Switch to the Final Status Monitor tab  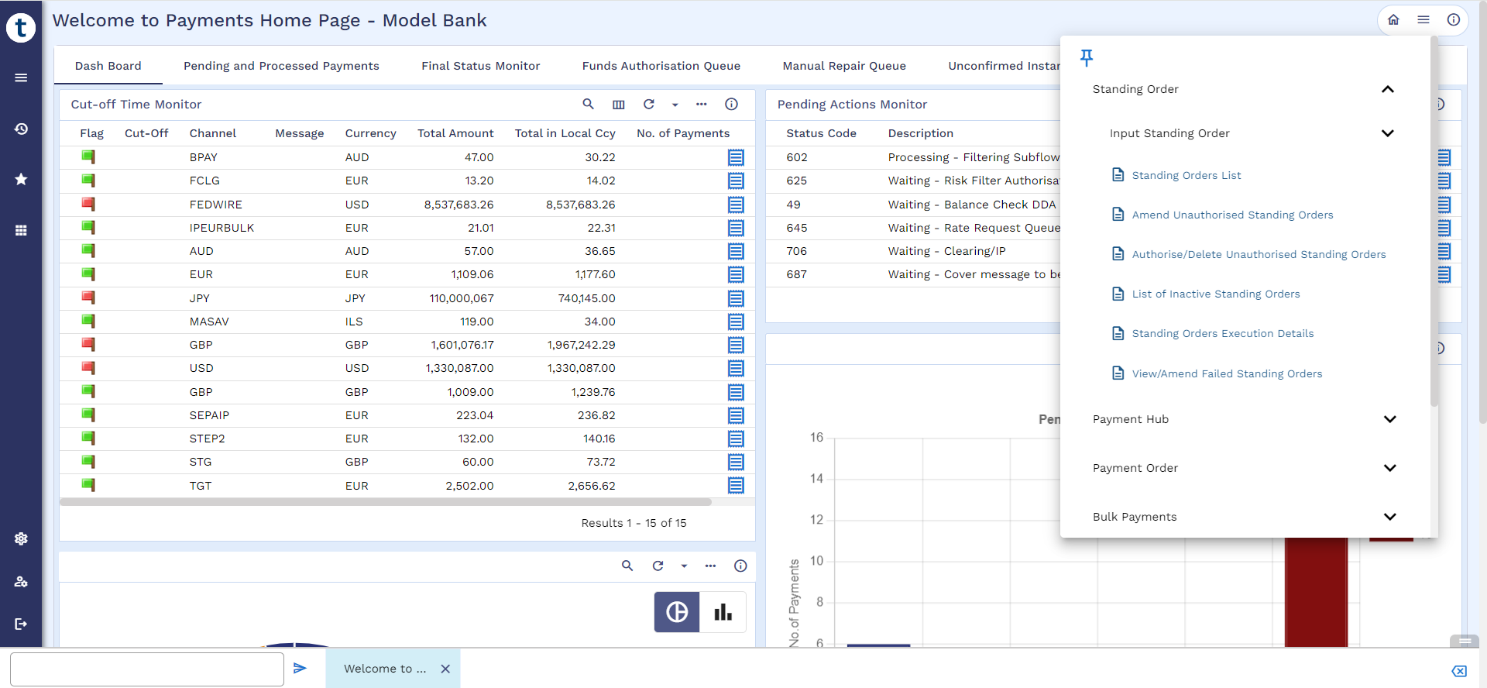[480, 66]
